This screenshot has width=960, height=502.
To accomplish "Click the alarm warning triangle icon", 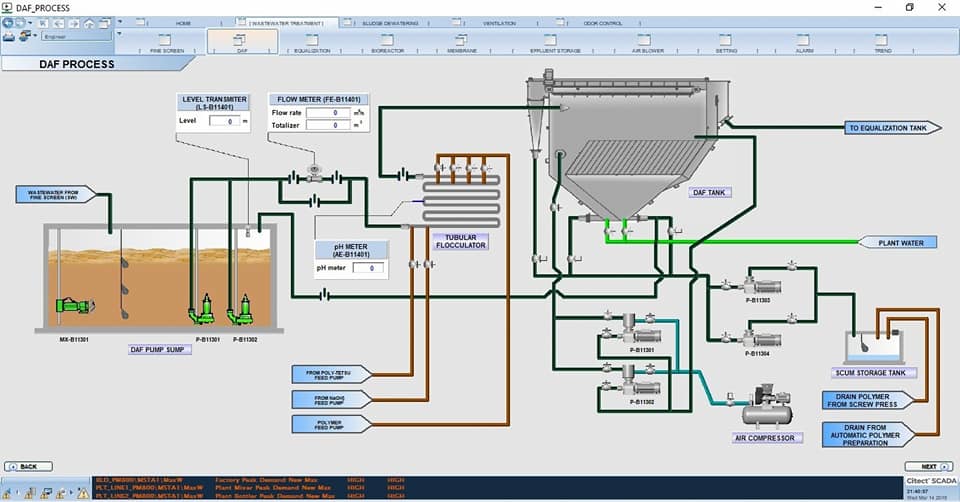I will click(x=83, y=492).
